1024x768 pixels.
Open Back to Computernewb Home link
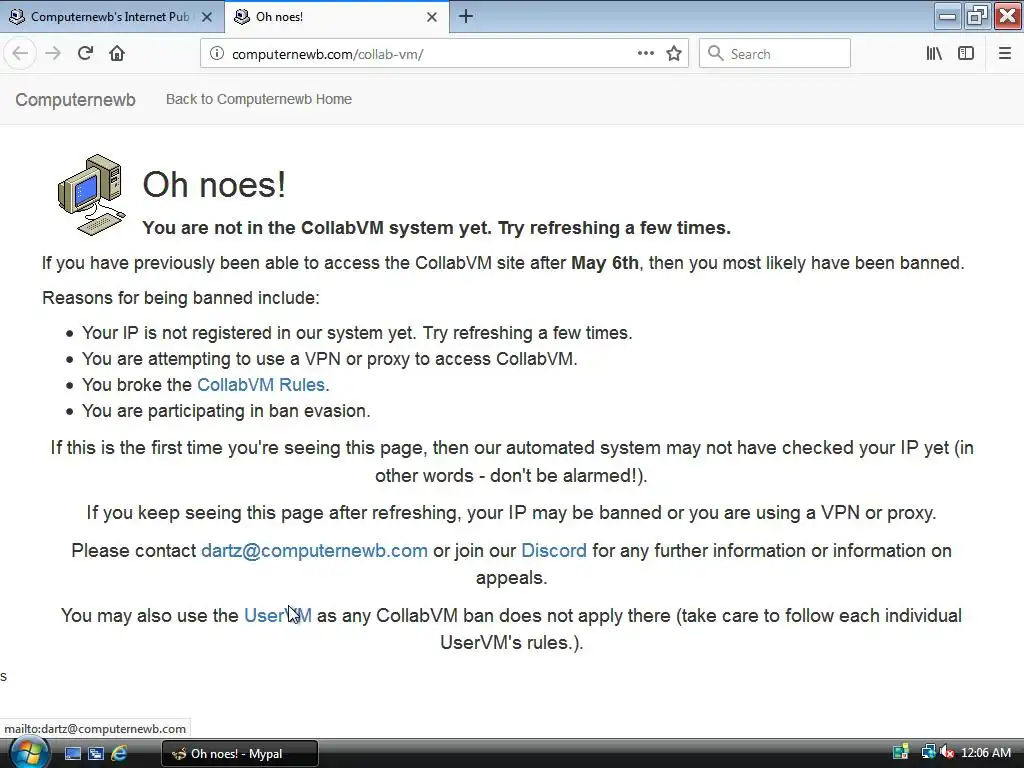259,99
